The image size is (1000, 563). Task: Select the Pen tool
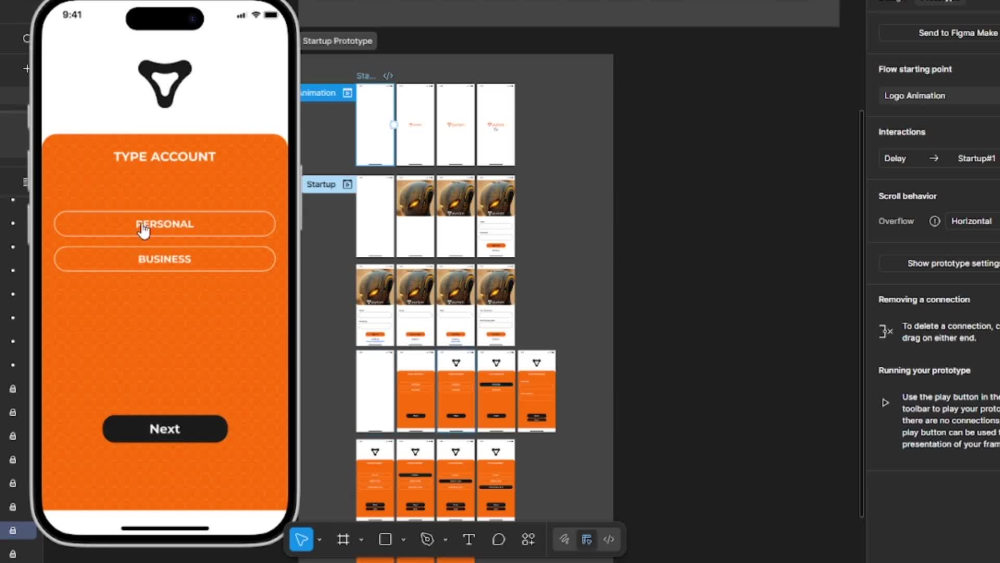click(427, 539)
